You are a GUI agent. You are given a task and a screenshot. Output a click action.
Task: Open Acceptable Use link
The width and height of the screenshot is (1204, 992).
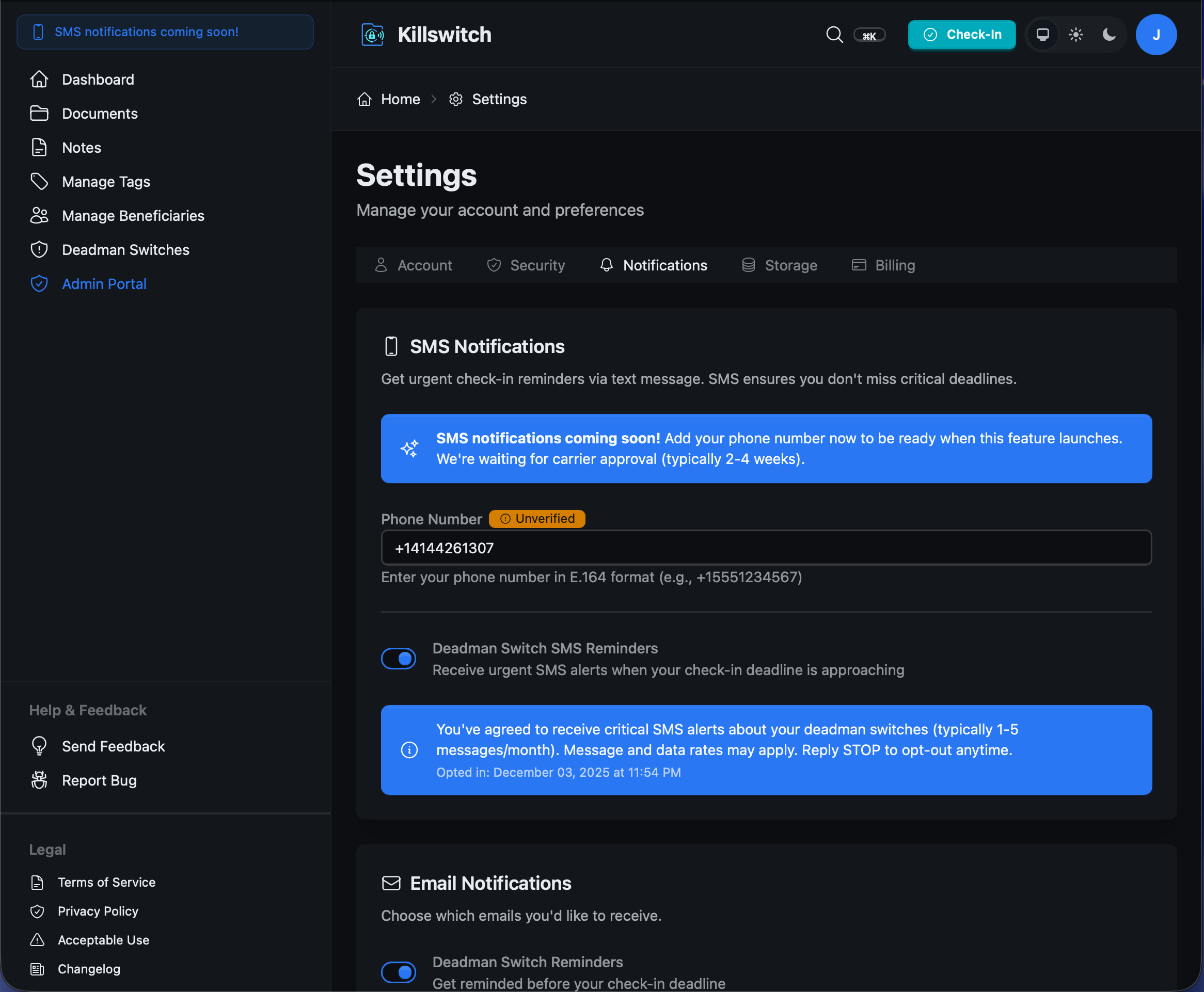(103, 939)
